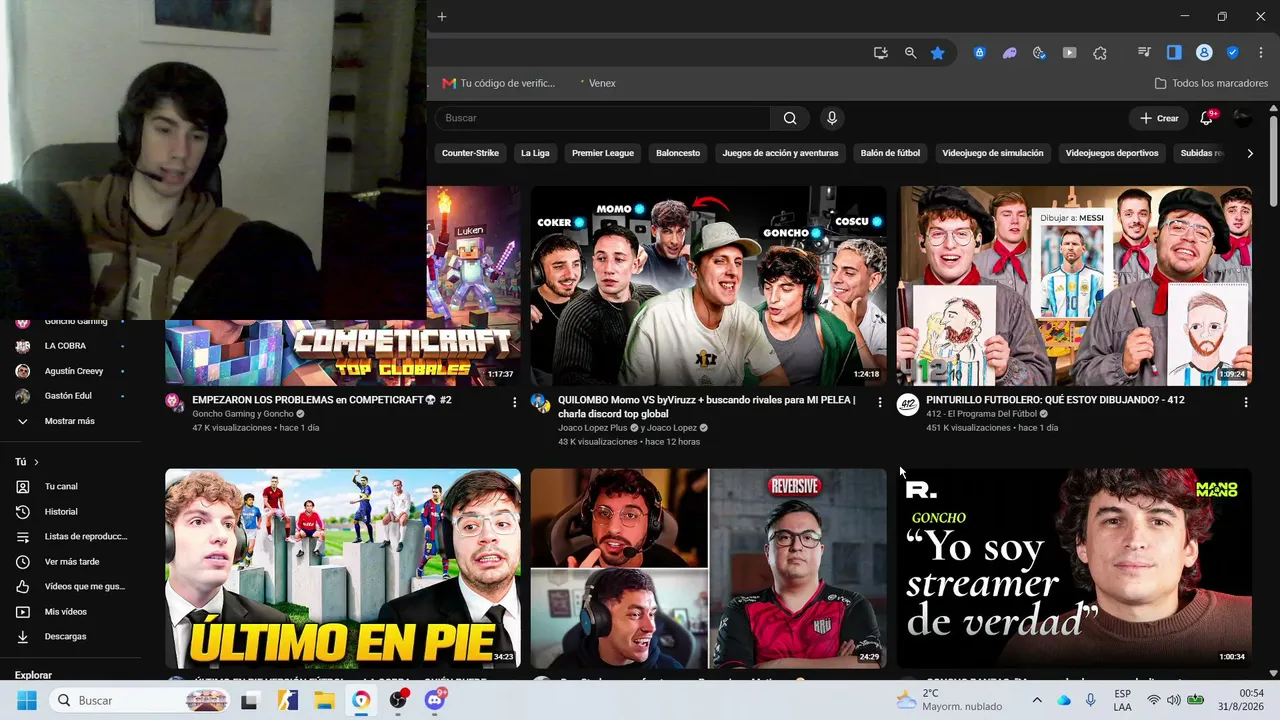The image size is (1280, 720).
Task: Open the 'Todos los marcadores' folder
Action: [x=1211, y=83]
